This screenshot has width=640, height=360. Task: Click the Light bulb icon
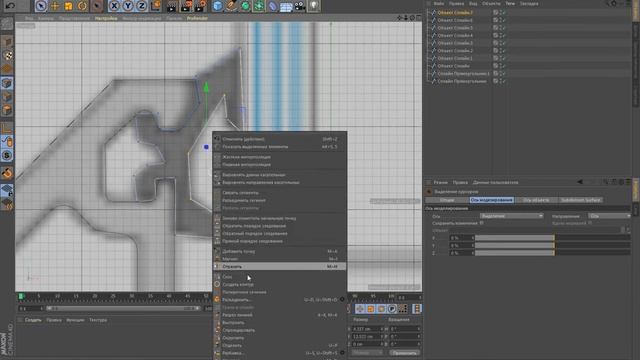point(313,6)
